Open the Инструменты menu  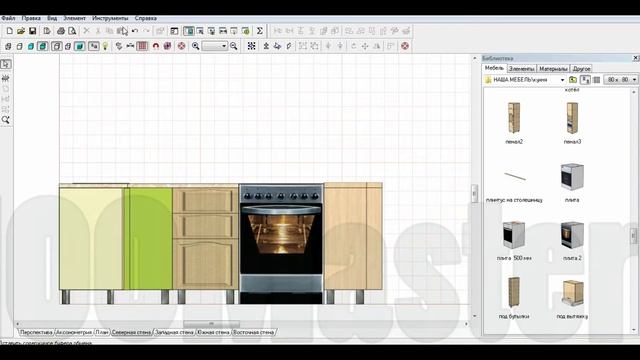tap(110, 18)
